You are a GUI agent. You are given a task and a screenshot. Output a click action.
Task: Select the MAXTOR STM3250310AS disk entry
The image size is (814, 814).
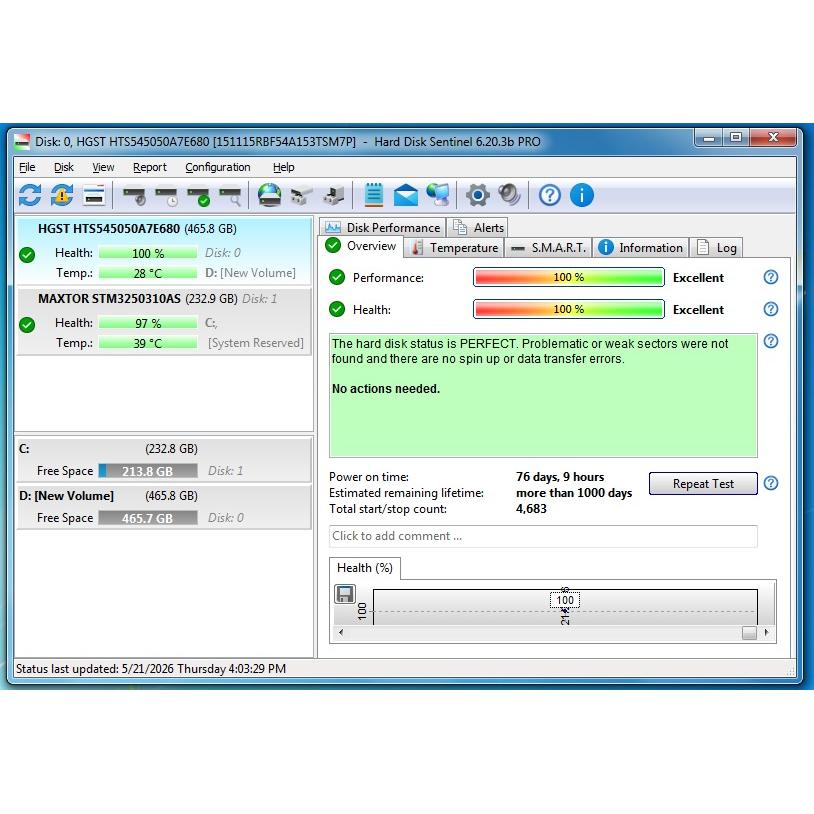tap(164, 321)
